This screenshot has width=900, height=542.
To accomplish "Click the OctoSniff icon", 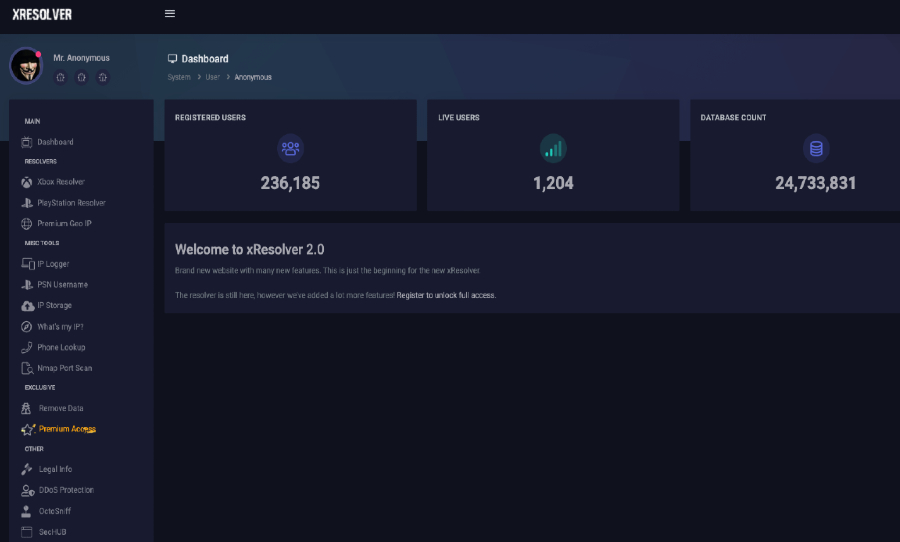I will coord(26,511).
